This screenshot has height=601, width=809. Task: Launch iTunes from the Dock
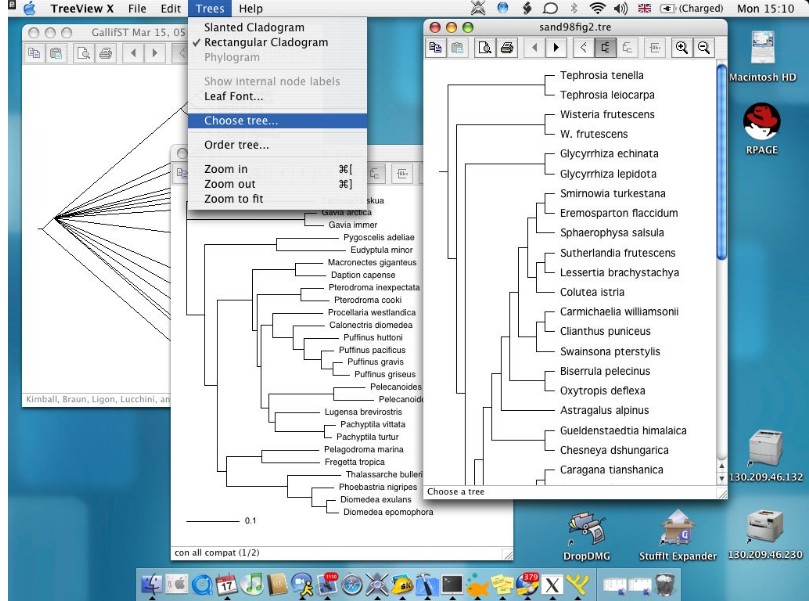point(252,584)
